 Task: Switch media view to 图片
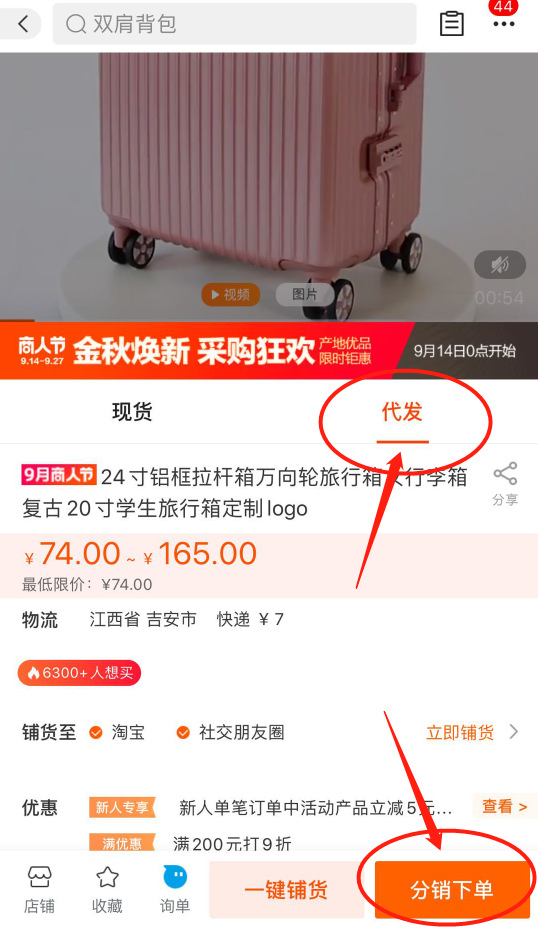point(305,294)
